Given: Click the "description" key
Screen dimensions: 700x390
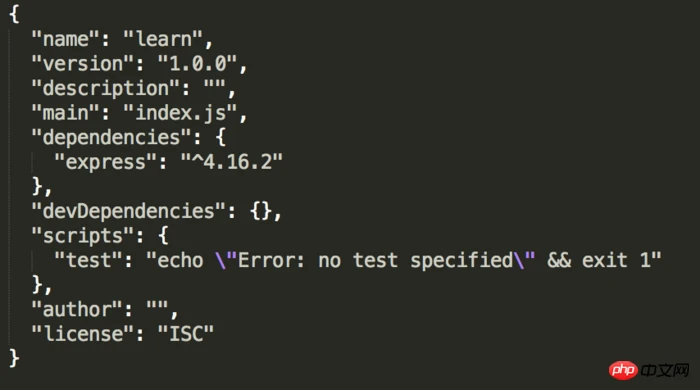Looking at the screenshot, I should pyautogui.click(x=106, y=88).
